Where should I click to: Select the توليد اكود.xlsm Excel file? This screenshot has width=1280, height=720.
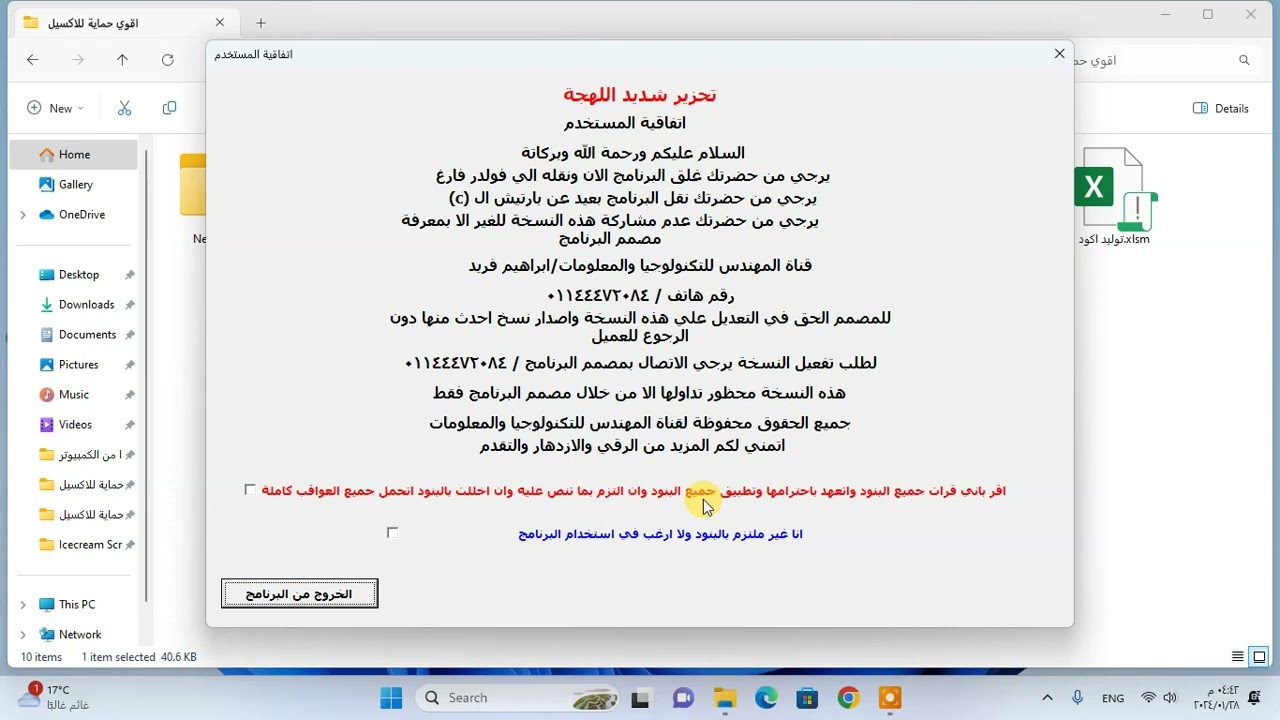coord(1114,198)
